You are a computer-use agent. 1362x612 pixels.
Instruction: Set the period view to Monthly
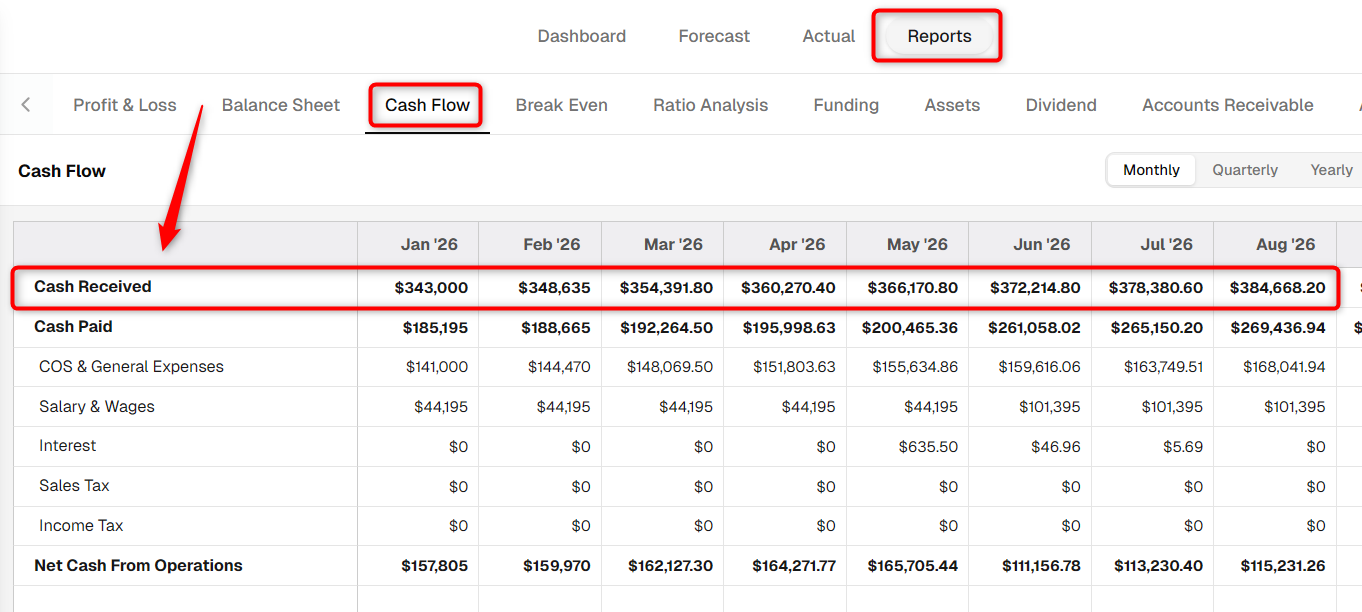1151,170
